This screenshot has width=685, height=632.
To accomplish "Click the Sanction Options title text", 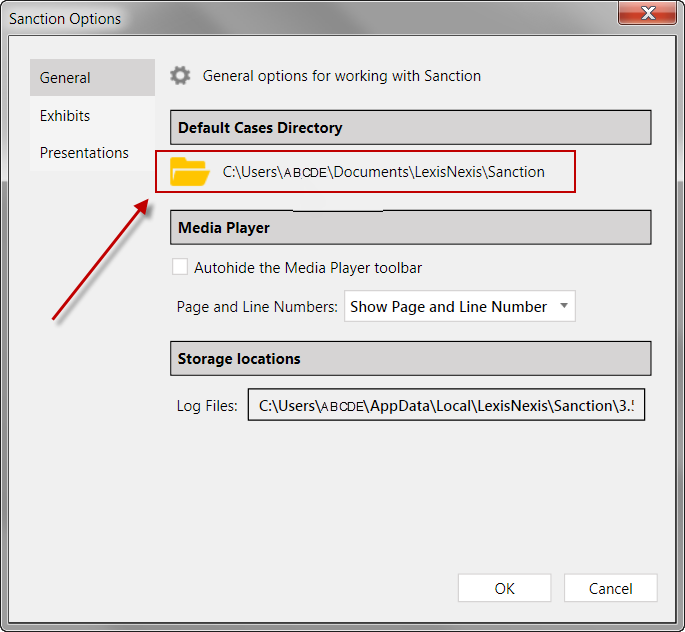I will 65,19.
